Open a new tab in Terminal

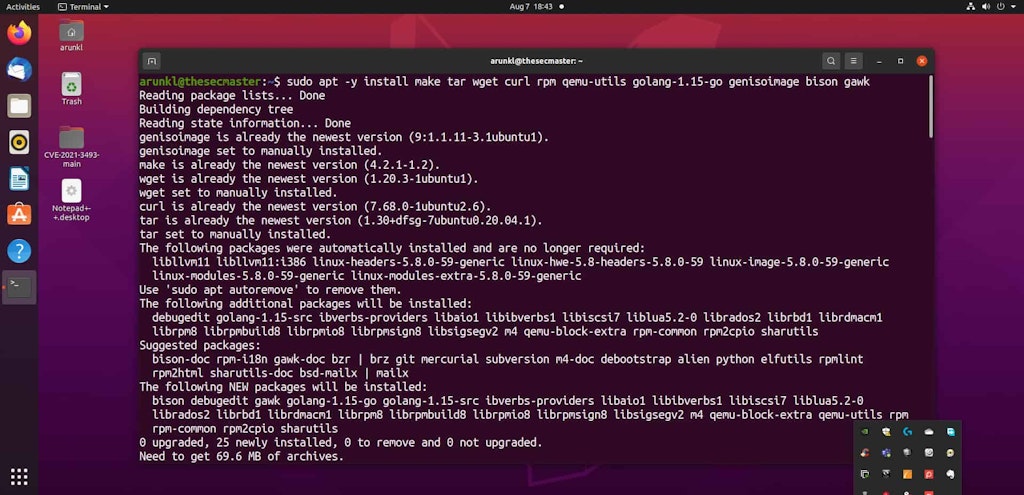point(152,61)
